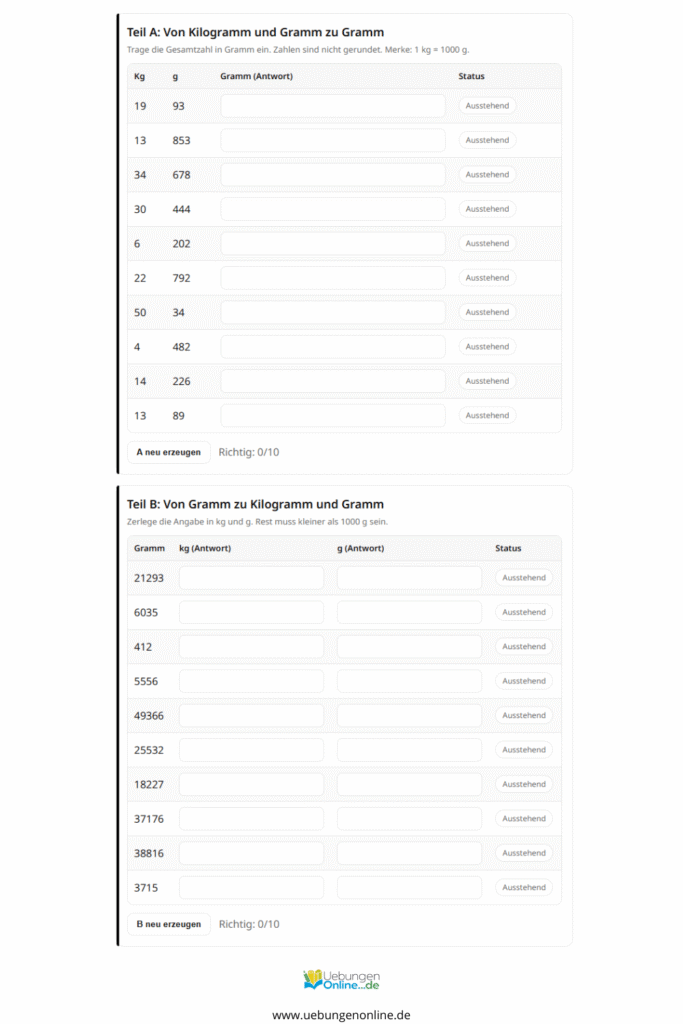Focus the g input for 18227 grams
This screenshot has width=683, height=1024.
point(409,784)
